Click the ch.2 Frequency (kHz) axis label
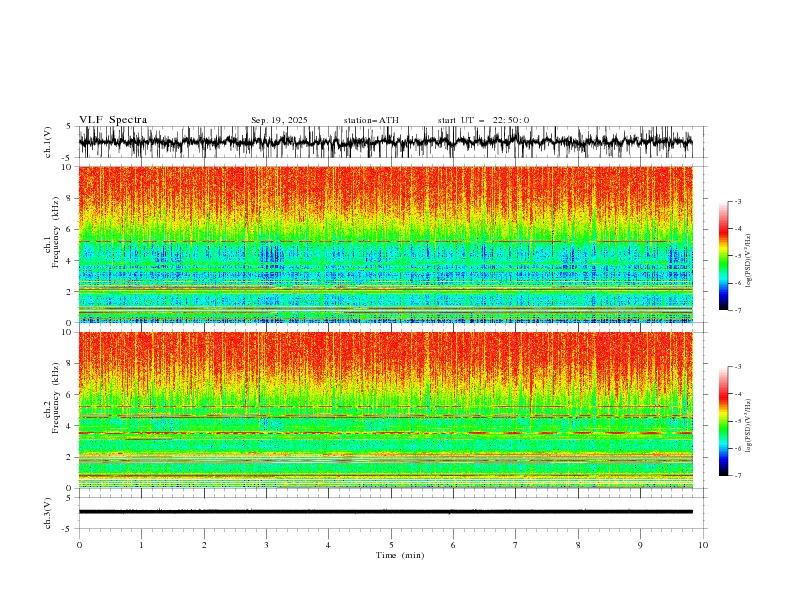Viewport: 792px width, 612px height. pyautogui.click(x=52, y=398)
